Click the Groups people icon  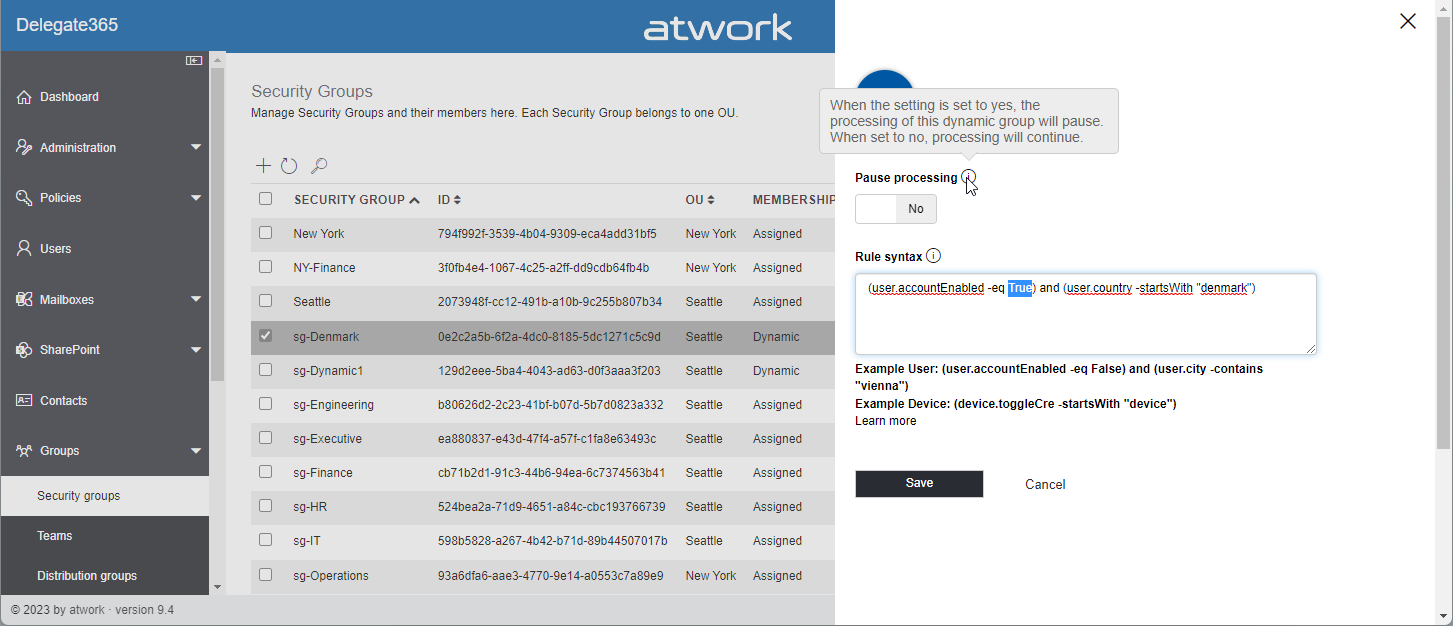25,451
